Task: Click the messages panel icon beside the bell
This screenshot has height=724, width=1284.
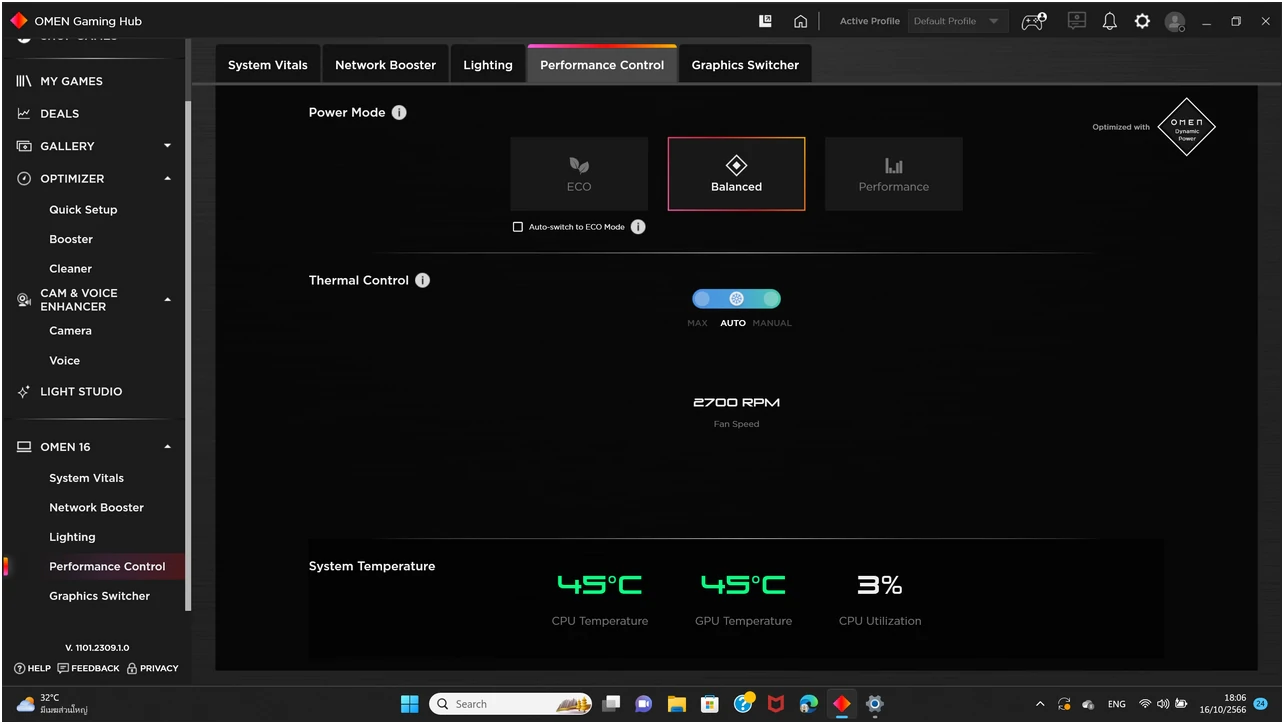Action: (1077, 21)
